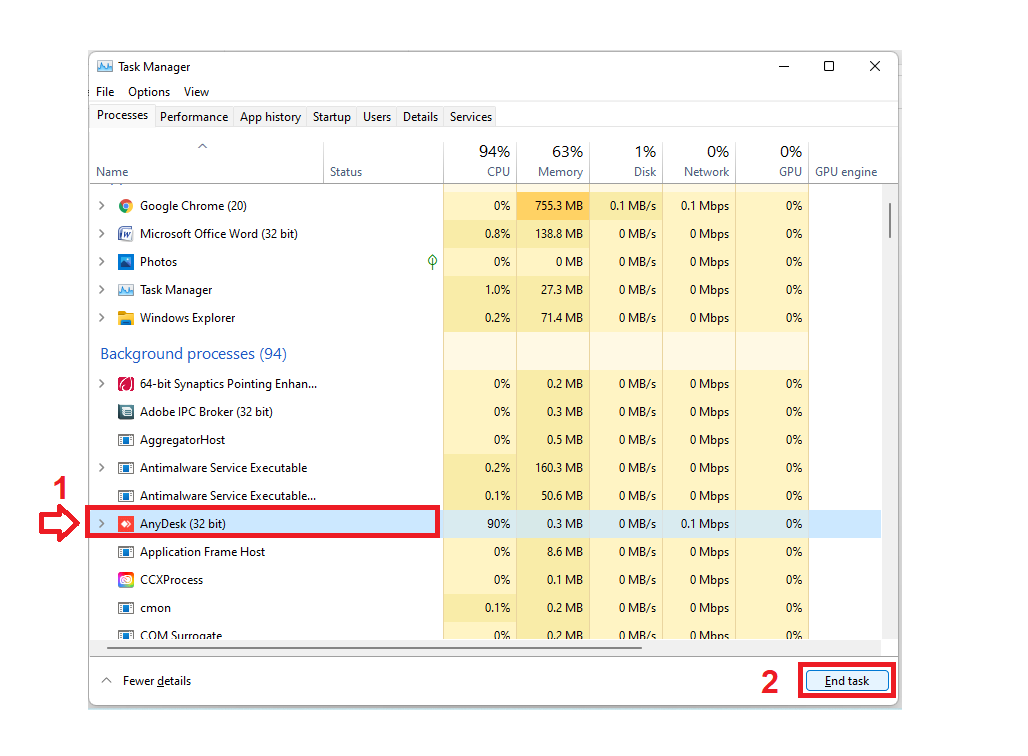Open the View menu

(196, 92)
